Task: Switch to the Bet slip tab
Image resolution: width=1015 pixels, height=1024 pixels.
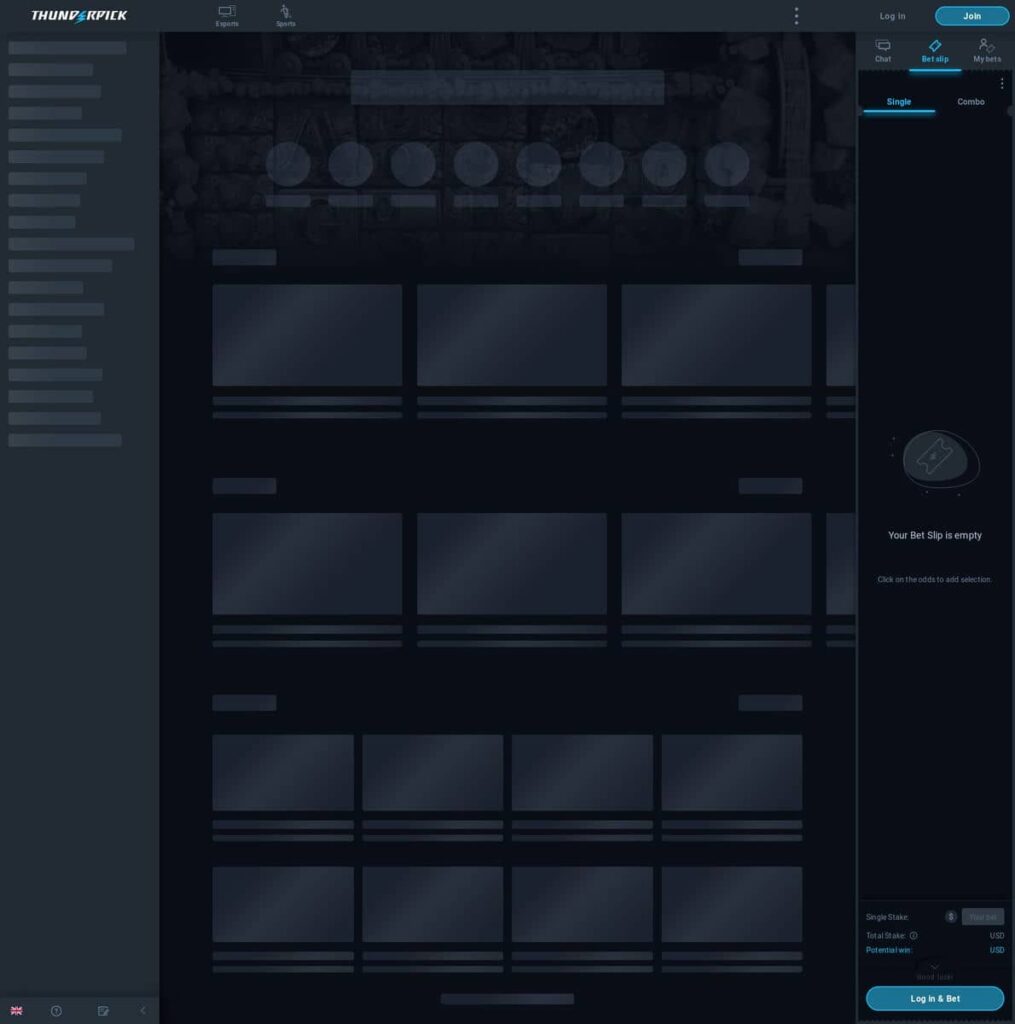Action: coord(935,50)
